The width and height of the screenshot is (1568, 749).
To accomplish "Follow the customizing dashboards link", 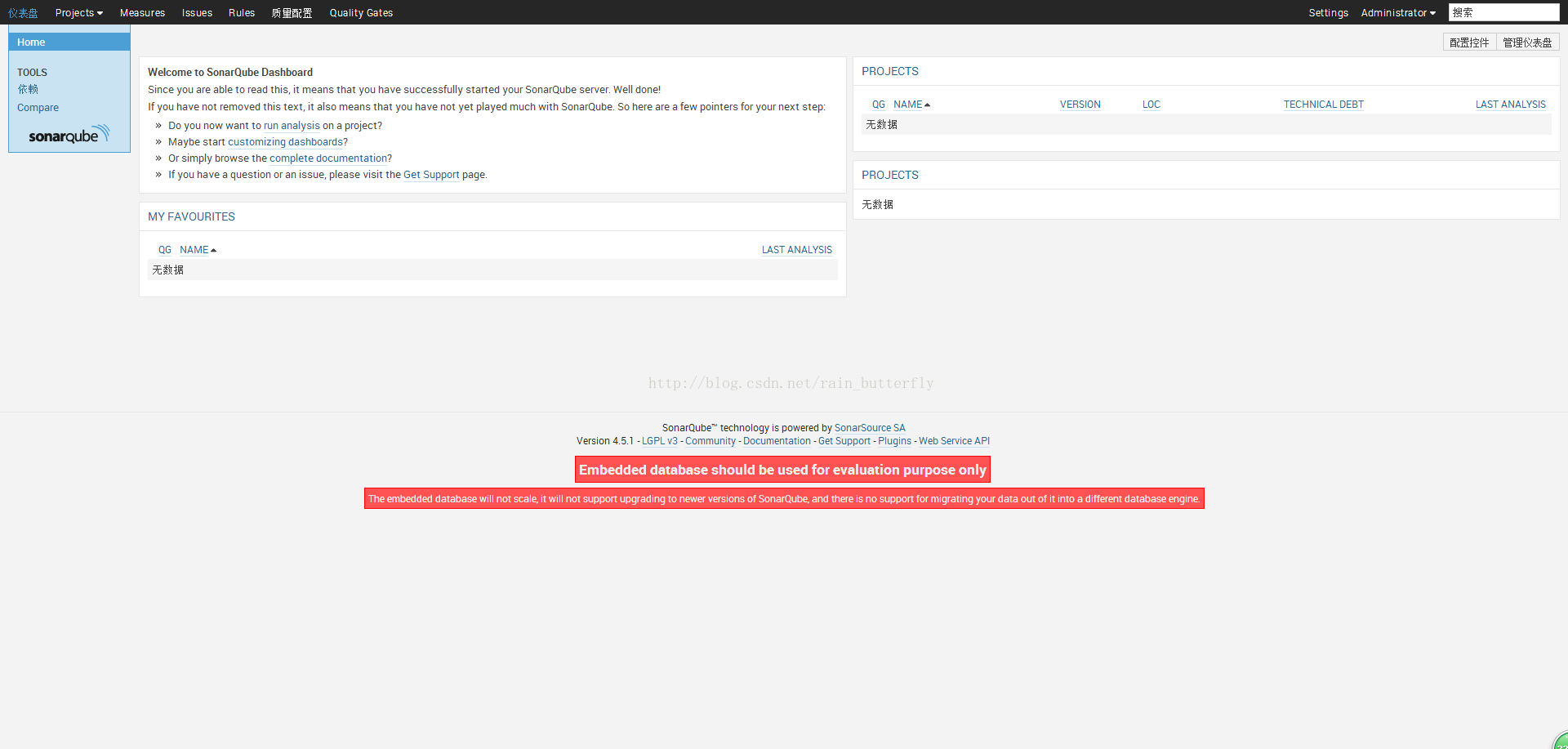I will pyautogui.click(x=285, y=142).
